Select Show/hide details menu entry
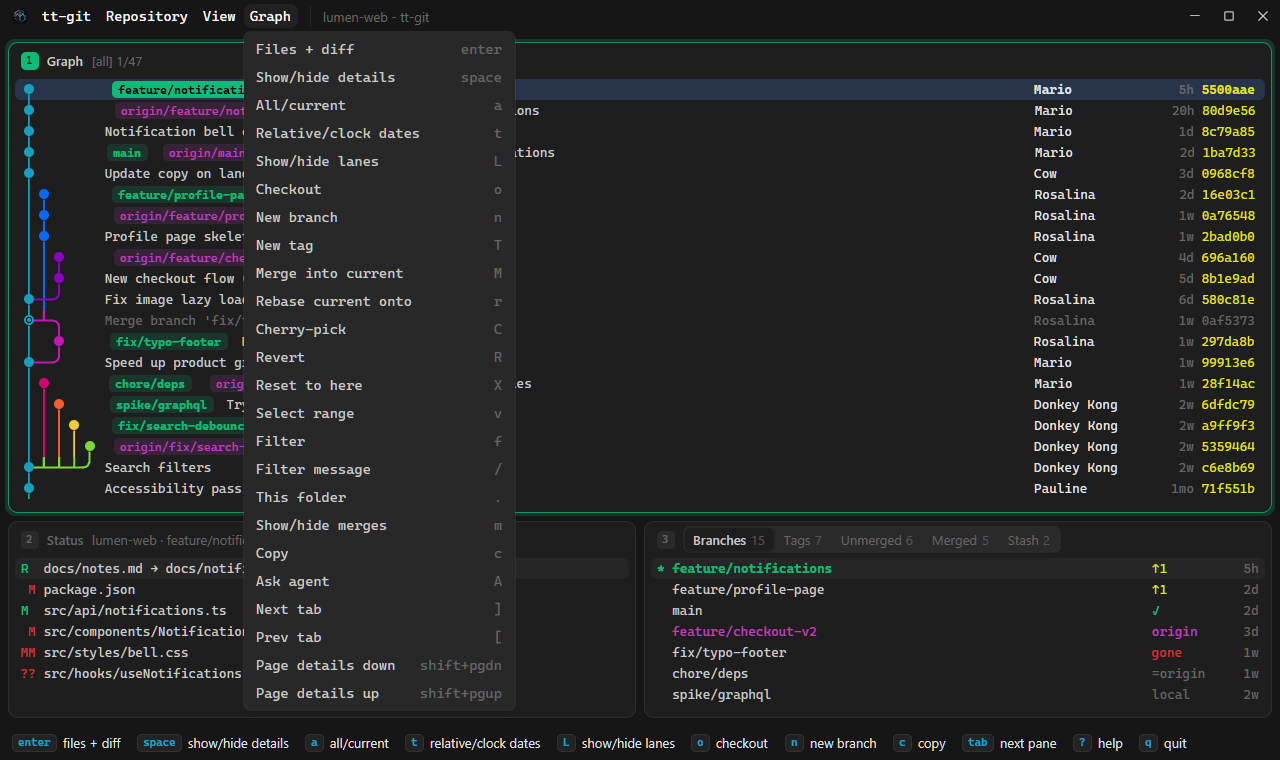The width and height of the screenshot is (1280, 760). pyautogui.click(x=379, y=77)
